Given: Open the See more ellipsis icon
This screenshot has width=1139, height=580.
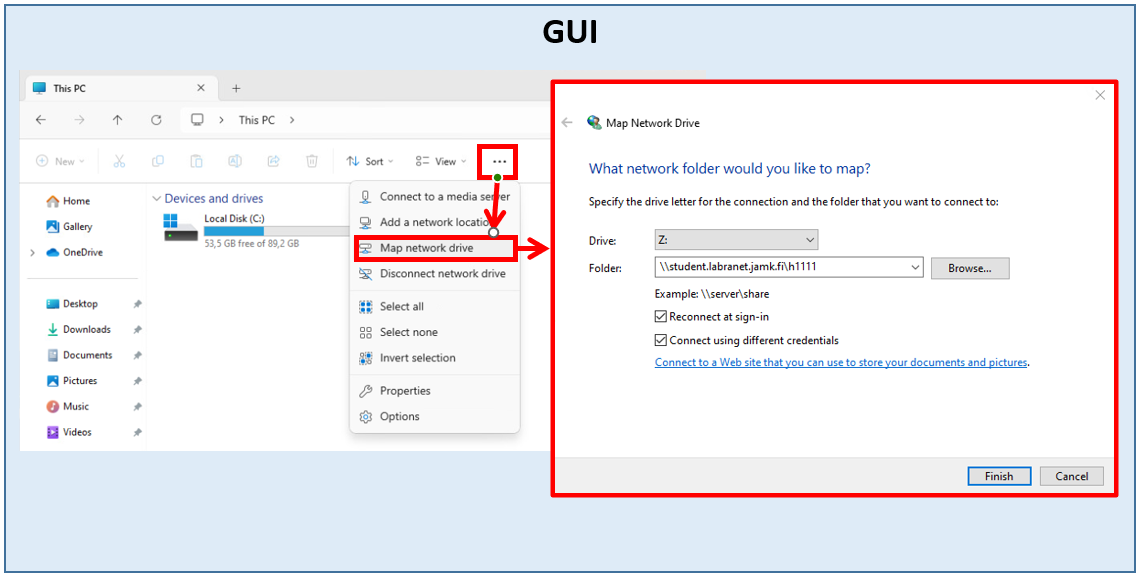Looking at the screenshot, I should click(498, 161).
